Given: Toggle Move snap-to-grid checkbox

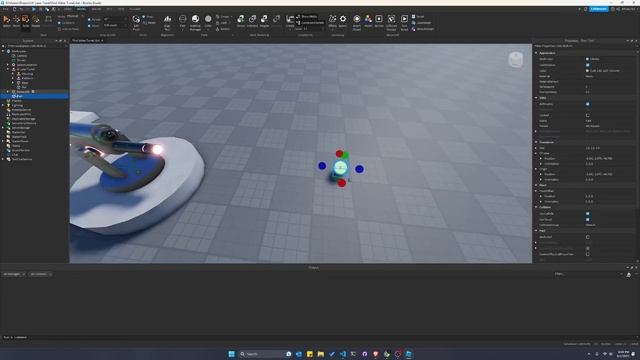Looking at the screenshot, I should click(89, 25).
